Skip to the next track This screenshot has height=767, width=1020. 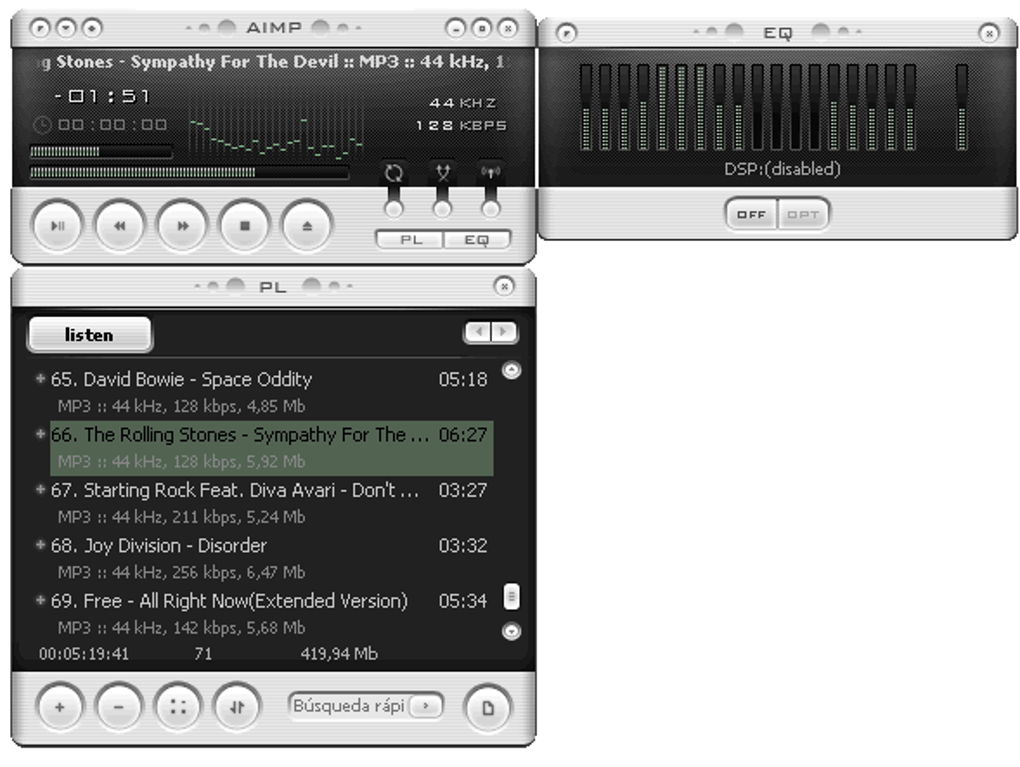click(182, 226)
